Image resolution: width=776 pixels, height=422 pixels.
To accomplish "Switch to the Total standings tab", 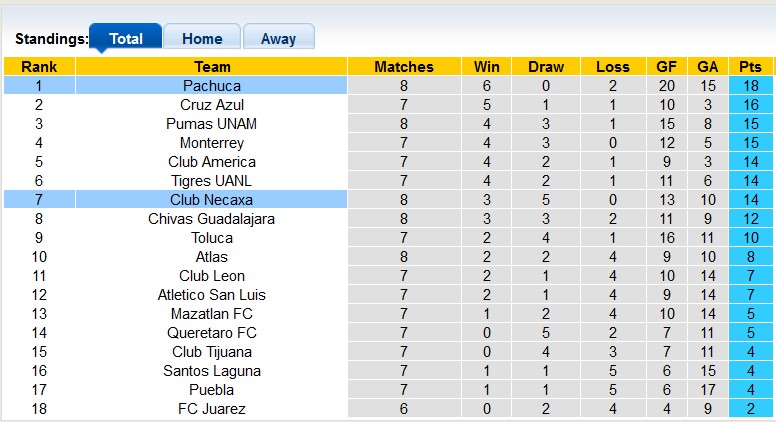I will [x=125, y=39].
